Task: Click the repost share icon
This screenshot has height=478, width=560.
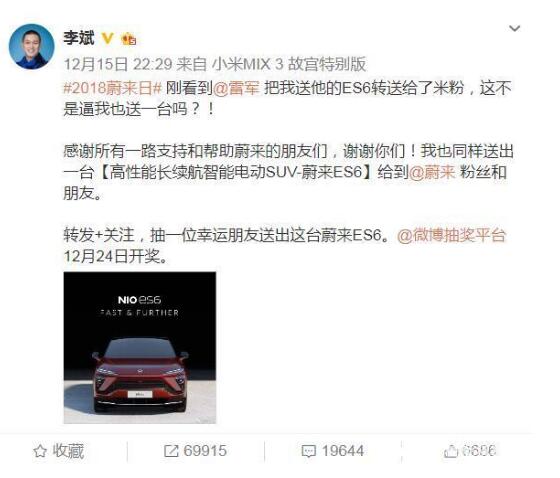Action: coord(171,451)
